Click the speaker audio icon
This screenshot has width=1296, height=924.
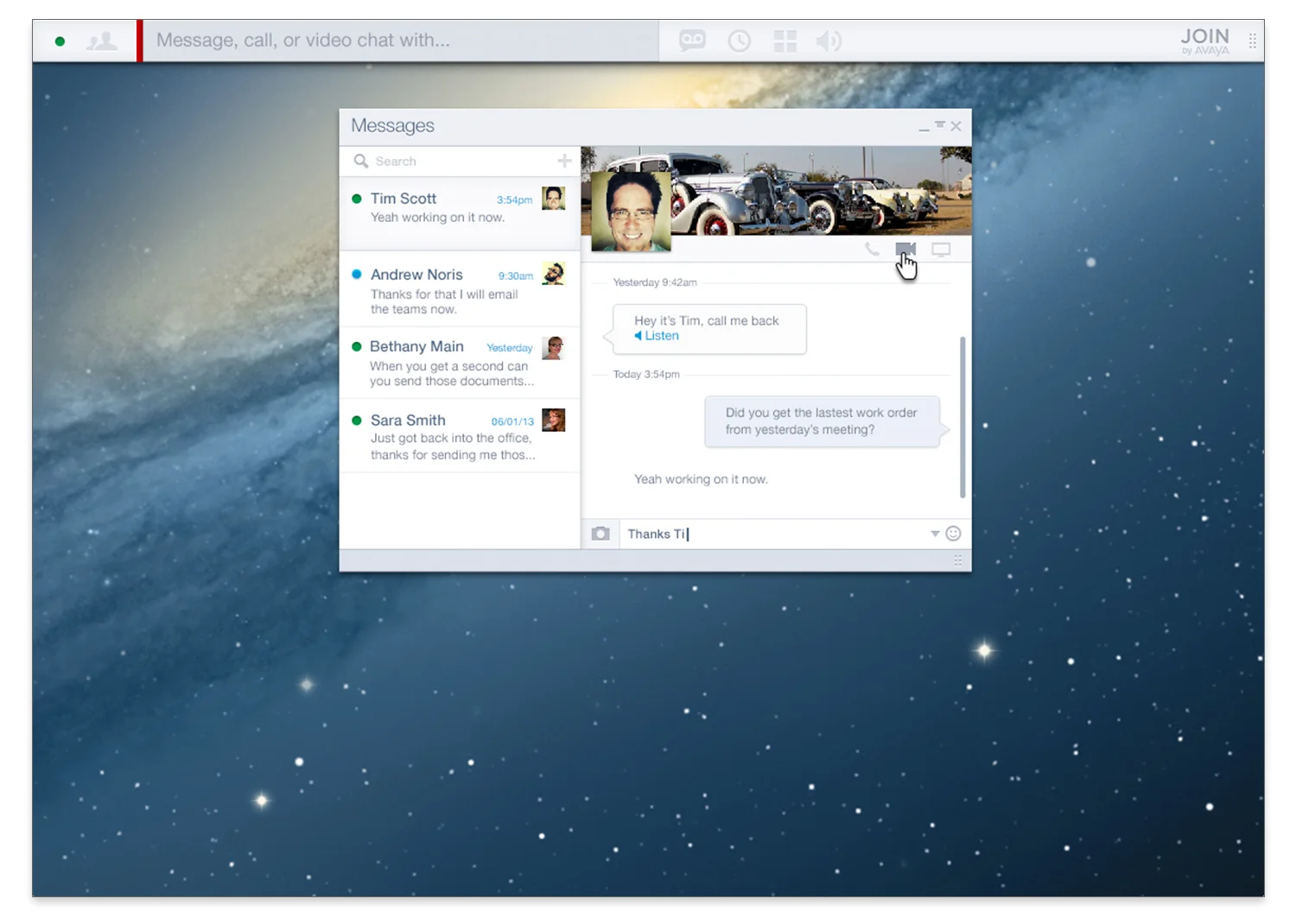point(828,40)
